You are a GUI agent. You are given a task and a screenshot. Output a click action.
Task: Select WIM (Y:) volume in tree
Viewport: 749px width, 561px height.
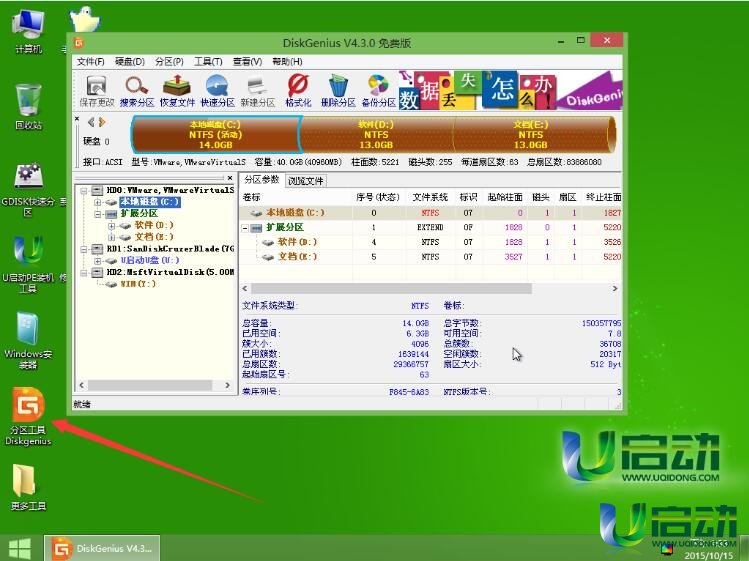pyautogui.click(x=138, y=284)
